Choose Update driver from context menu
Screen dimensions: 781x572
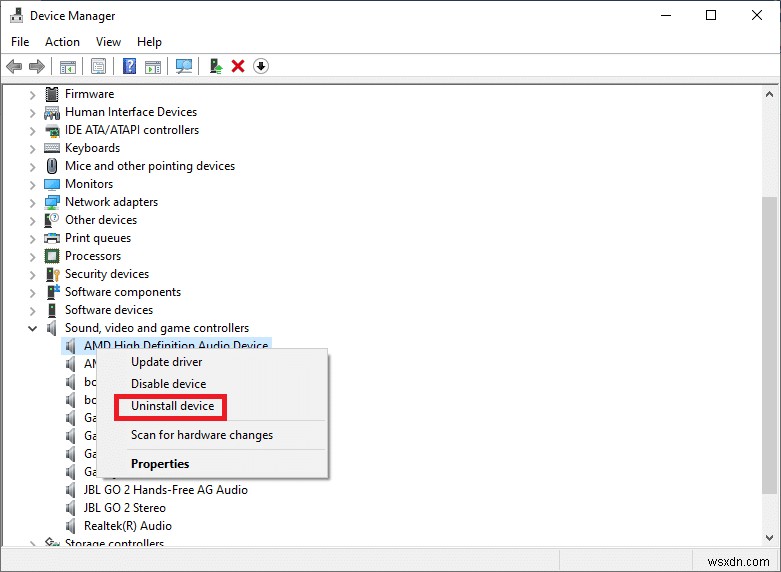pyautogui.click(x=213, y=362)
